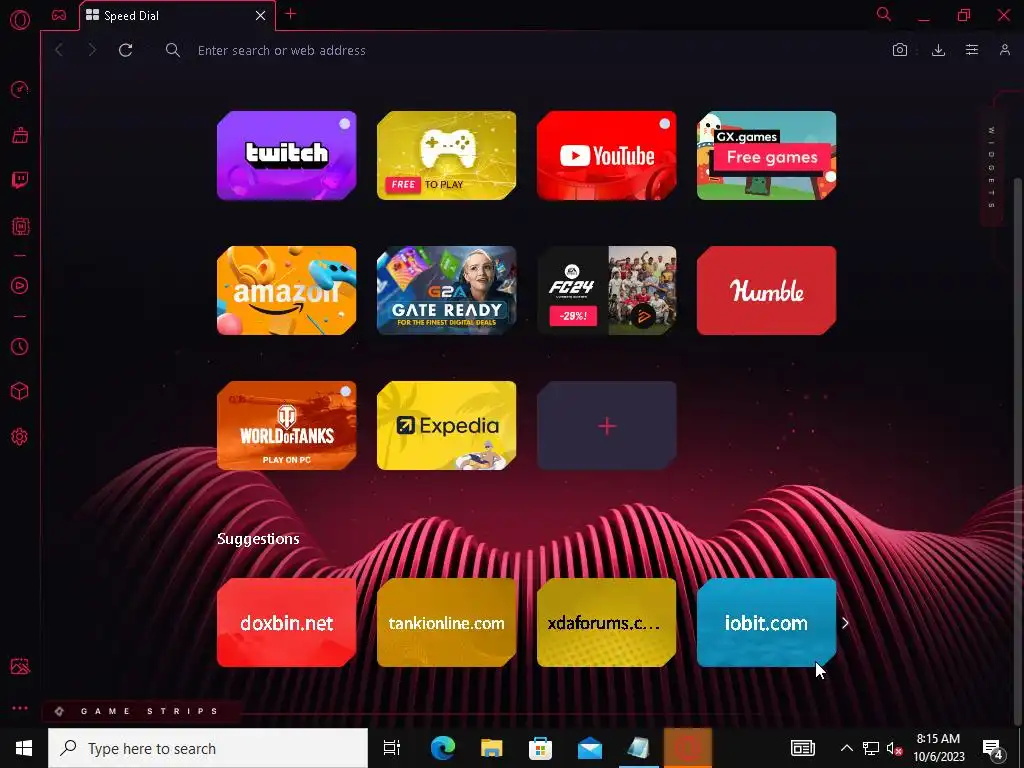
Task: Open the Expedia speed dial tile
Action: tap(447, 426)
